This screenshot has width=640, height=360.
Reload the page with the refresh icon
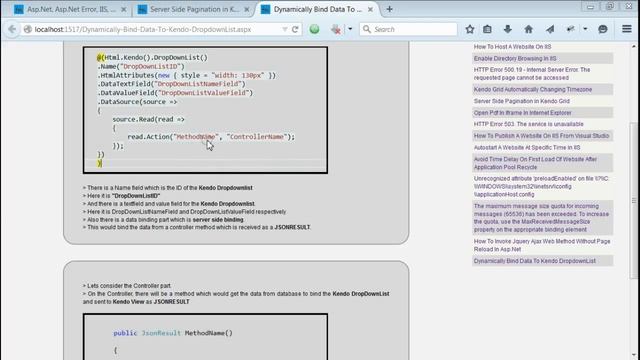[x=295, y=29]
